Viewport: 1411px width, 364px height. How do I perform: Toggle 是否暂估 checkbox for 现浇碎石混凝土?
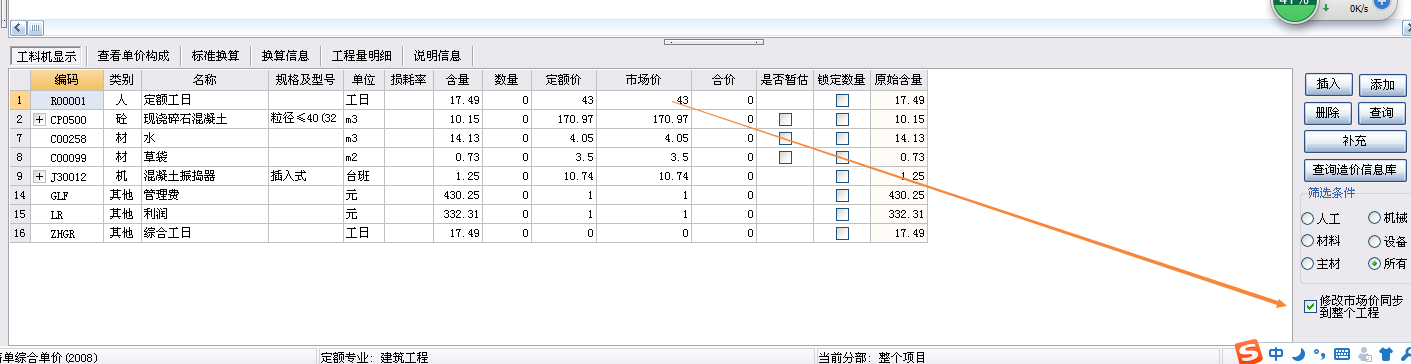(x=785, y=119)
